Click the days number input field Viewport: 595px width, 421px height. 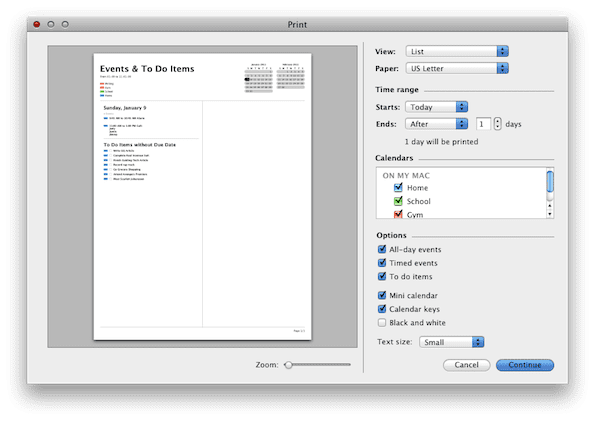[x=483, y=124]
